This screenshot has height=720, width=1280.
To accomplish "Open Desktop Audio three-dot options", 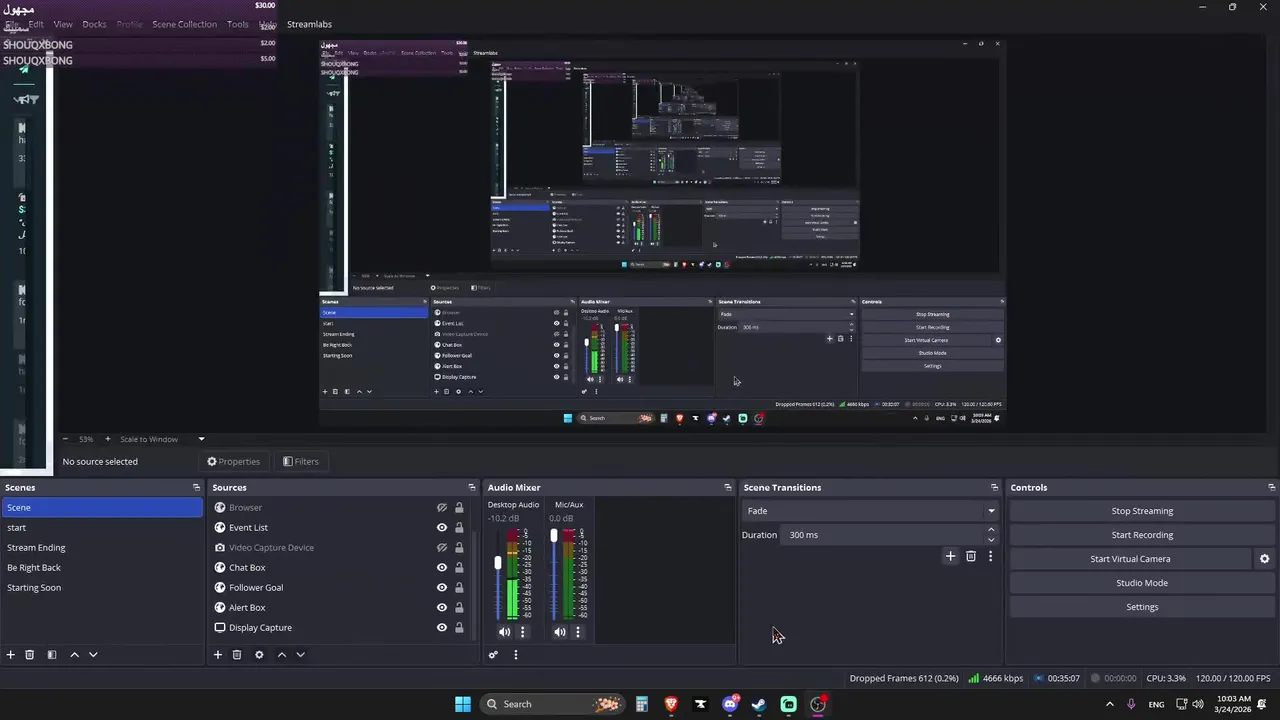I will coord(522,632).
